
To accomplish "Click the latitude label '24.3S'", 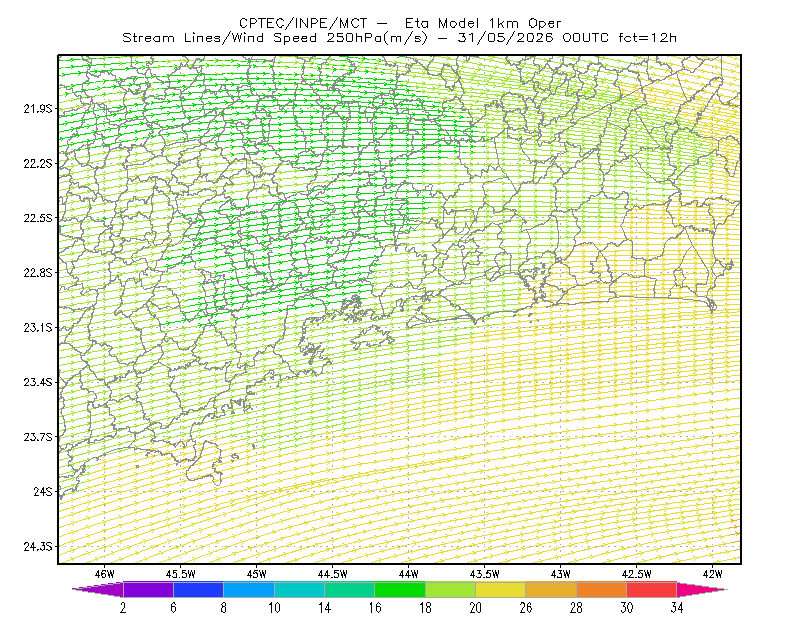I will click(38, 546).
